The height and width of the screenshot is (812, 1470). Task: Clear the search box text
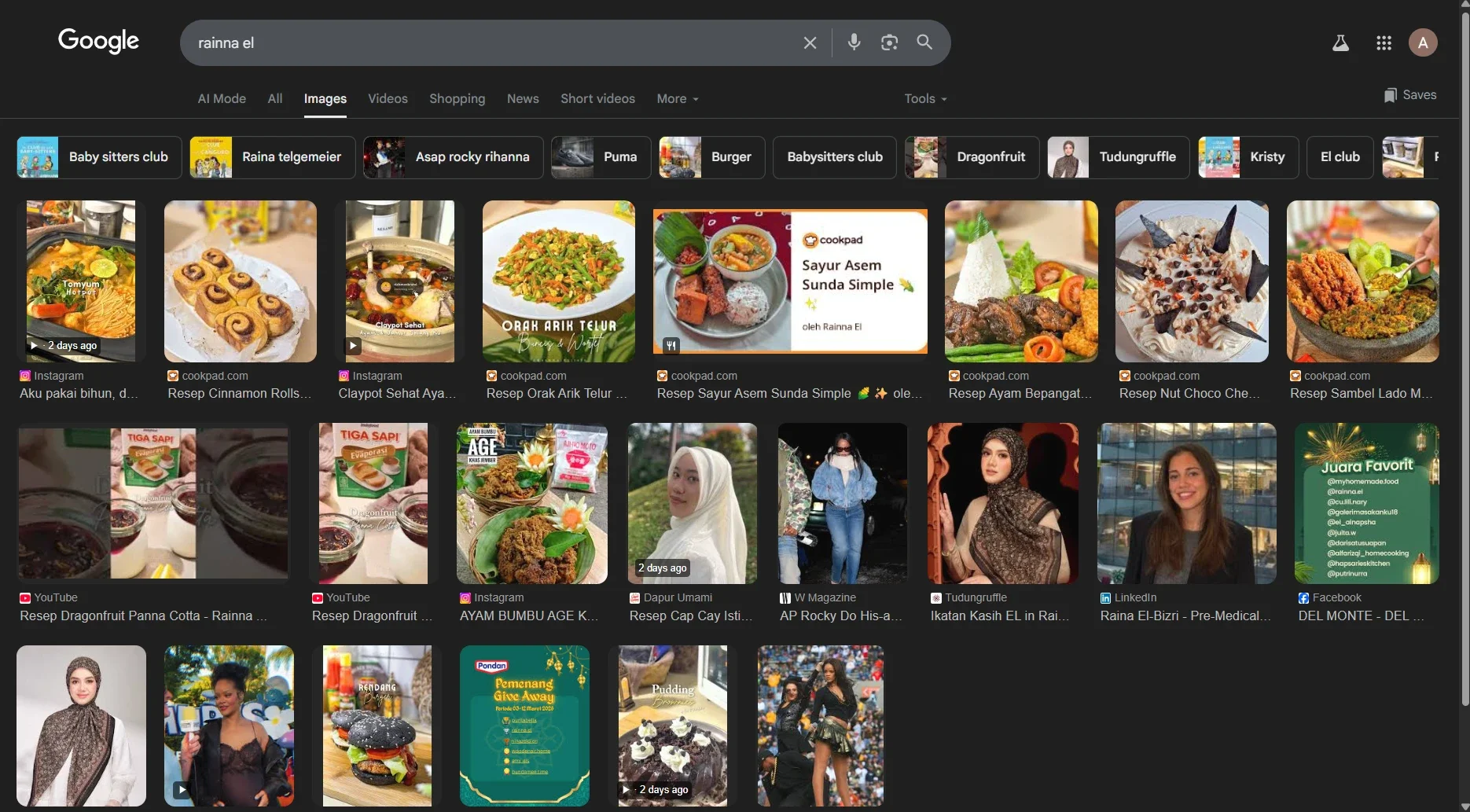[810, 42]
